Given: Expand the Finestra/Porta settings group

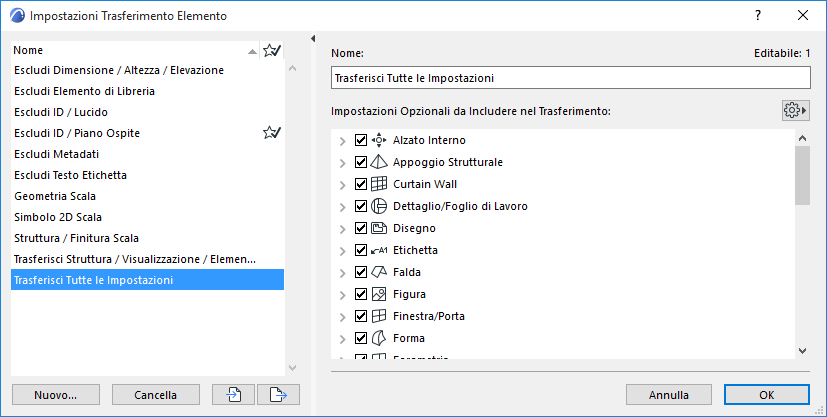Looking at the screenshot, I should click(344, 316).
